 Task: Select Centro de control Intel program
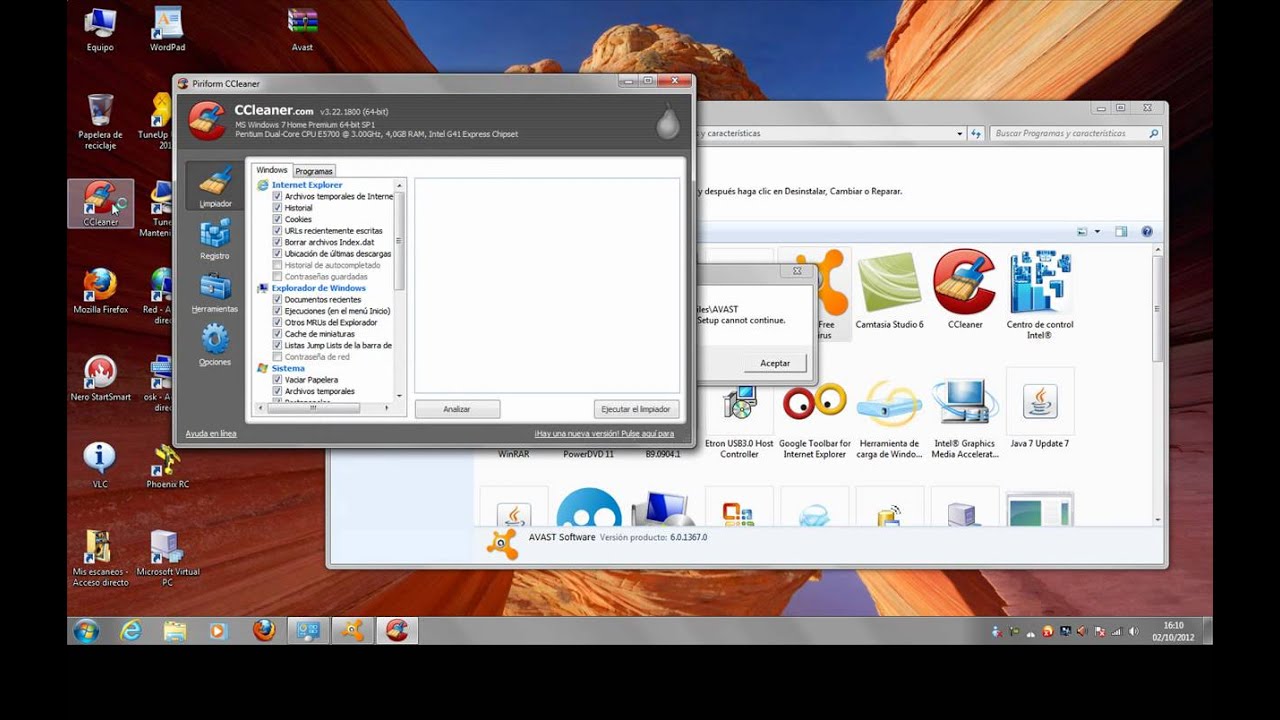coord(1040,295)
